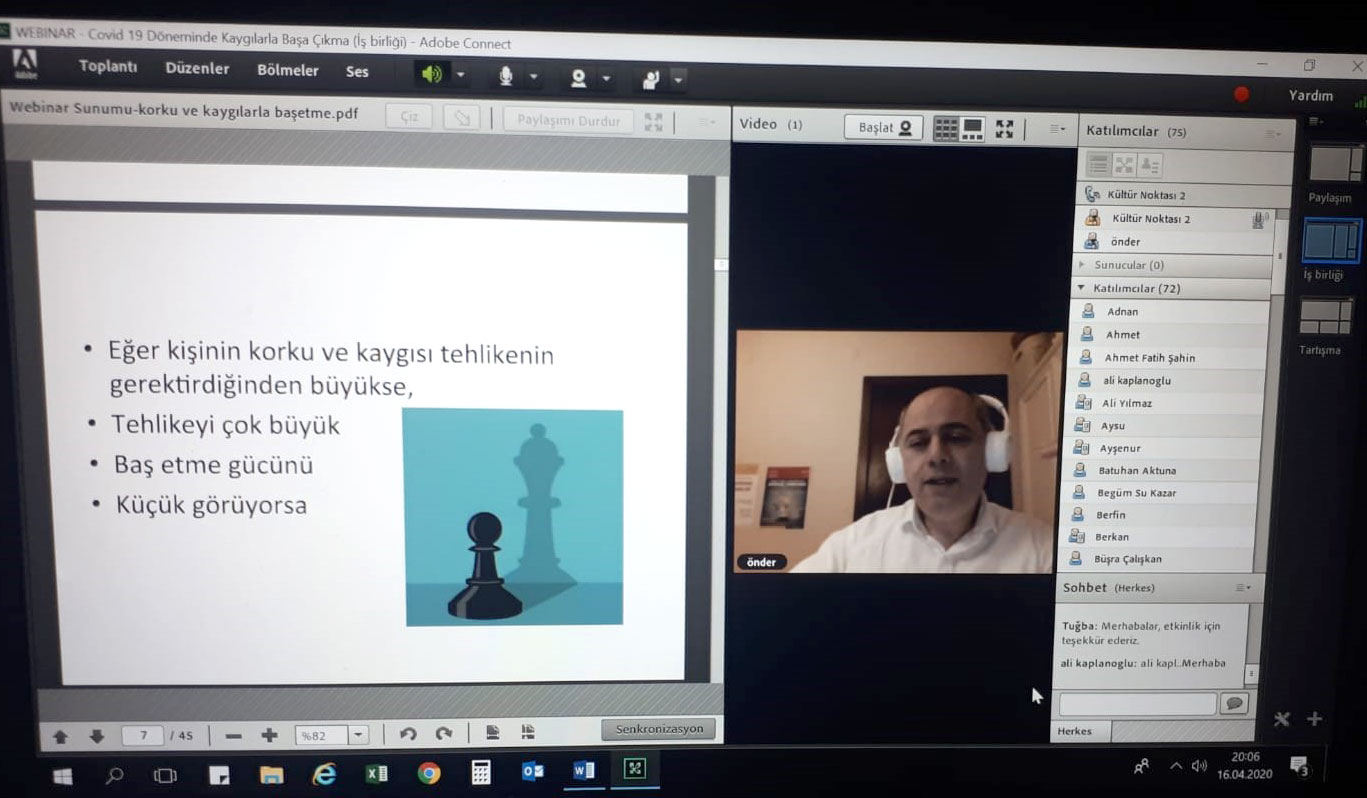Send the chat message icon
The image size is (1367, 798).
pyautogui.click(x=1234, y=703)
